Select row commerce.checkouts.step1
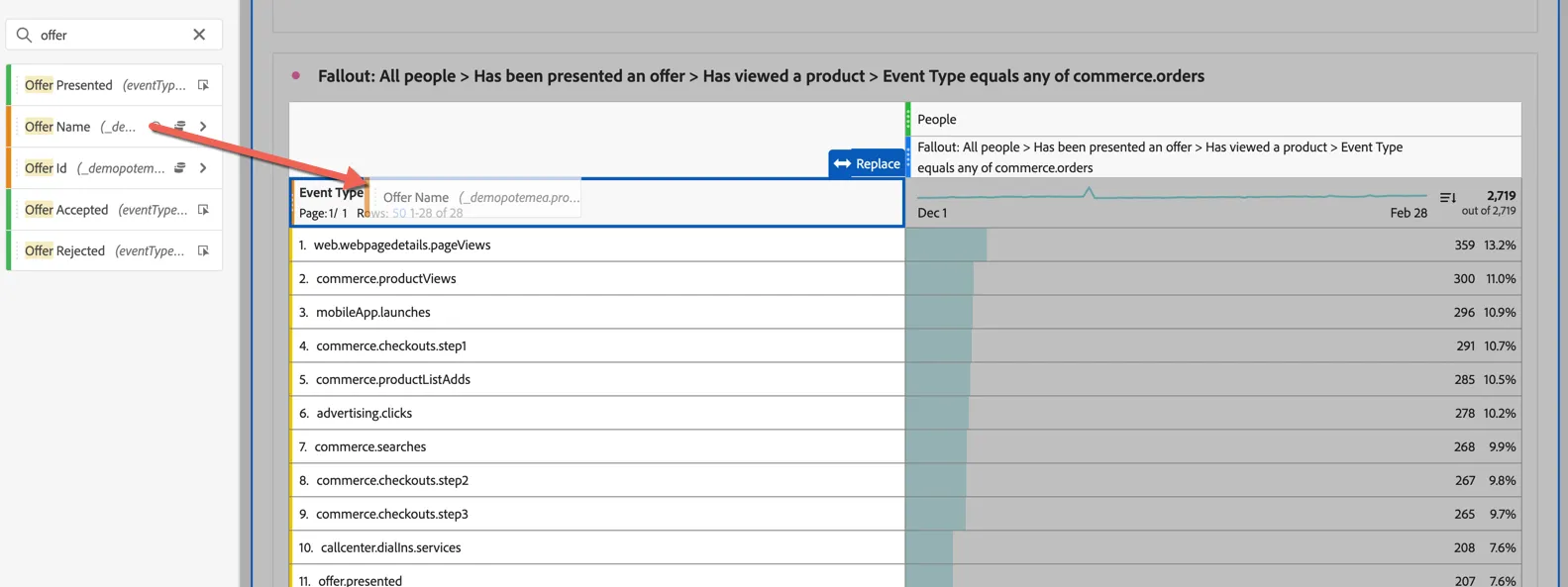 [597, 345]
